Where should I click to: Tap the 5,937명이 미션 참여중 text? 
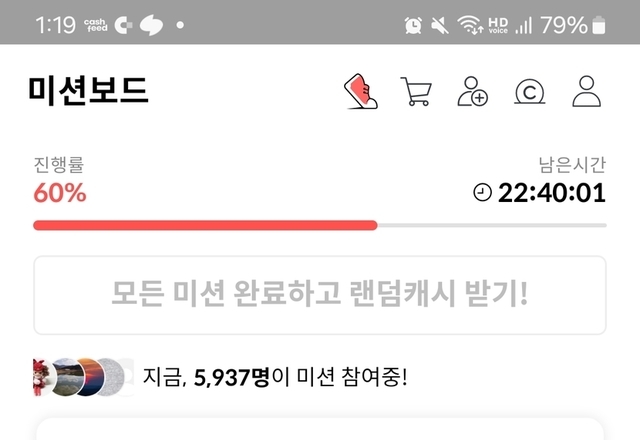click(275, 377)
